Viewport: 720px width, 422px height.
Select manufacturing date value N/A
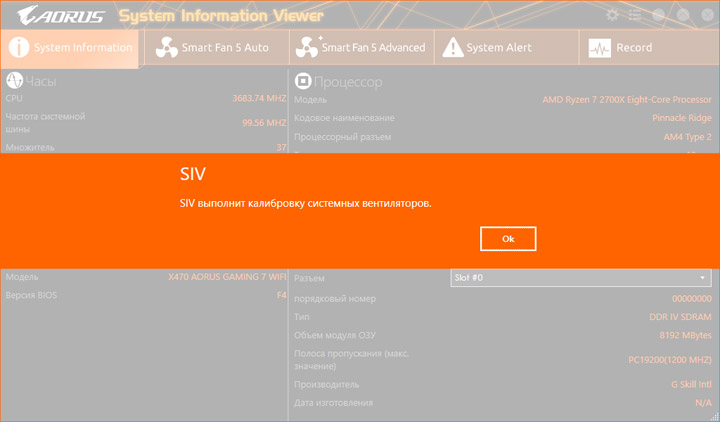pos(703,403)
